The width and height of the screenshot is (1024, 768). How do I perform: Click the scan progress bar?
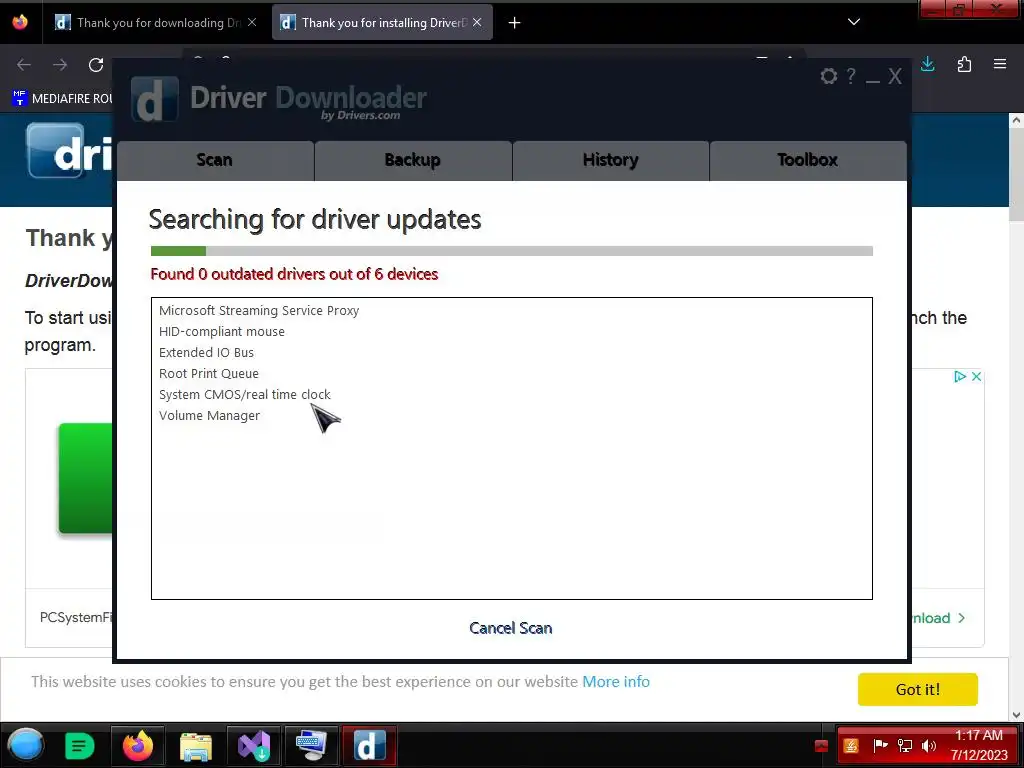point(511,251)
